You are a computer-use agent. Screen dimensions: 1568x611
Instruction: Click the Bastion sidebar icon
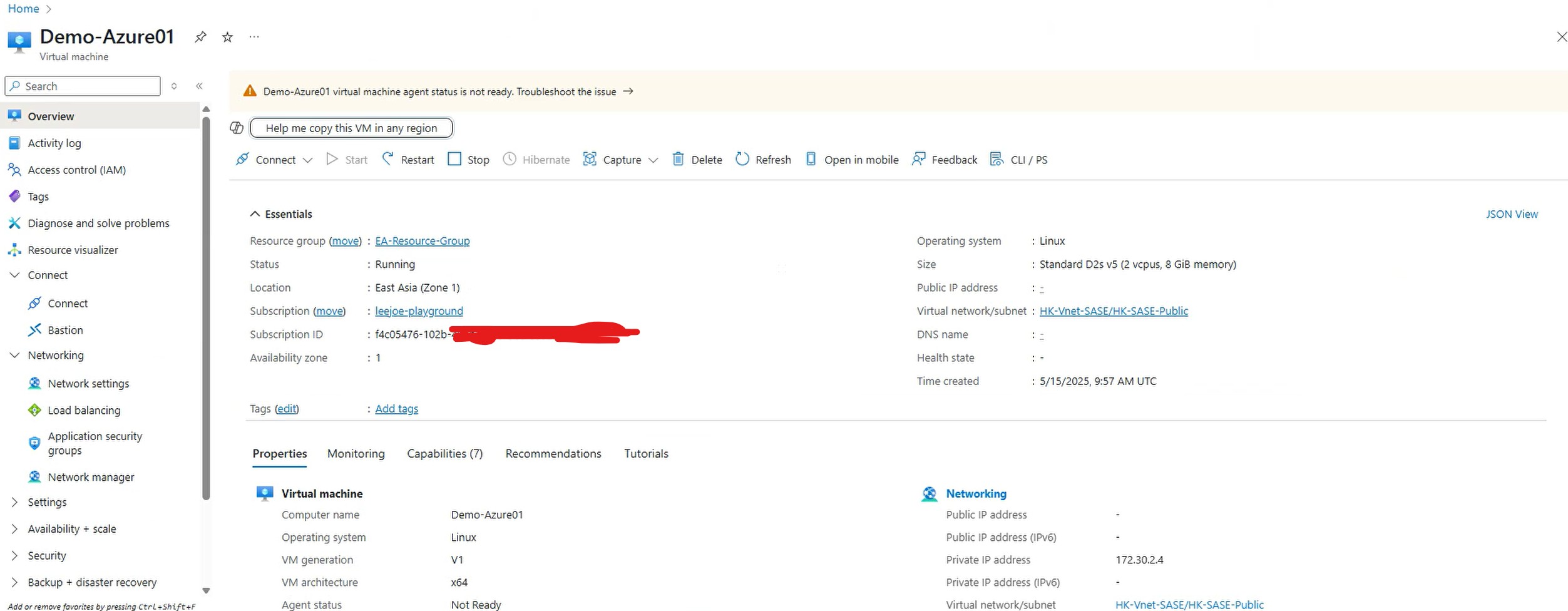(35, 329)
